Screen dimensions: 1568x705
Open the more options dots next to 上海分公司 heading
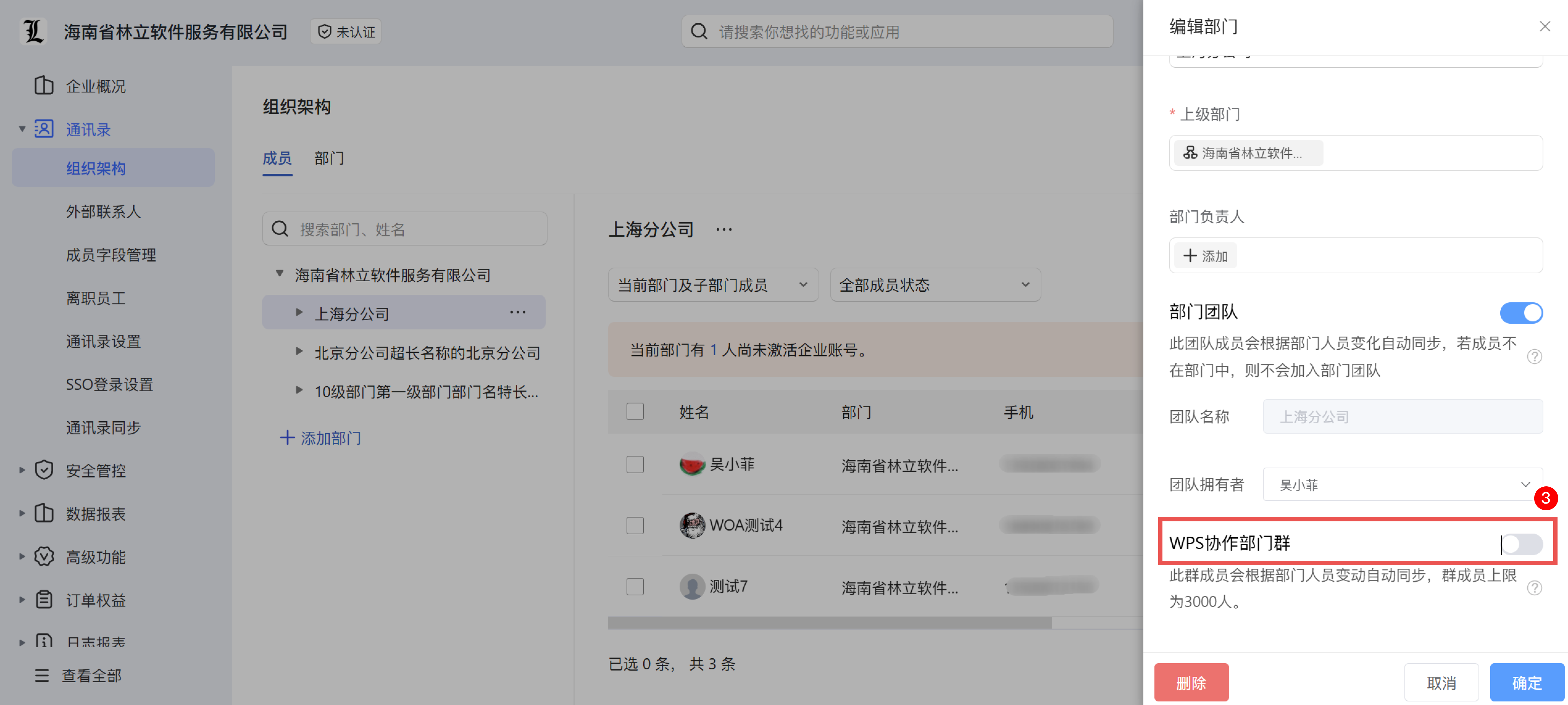pos(724,229)
